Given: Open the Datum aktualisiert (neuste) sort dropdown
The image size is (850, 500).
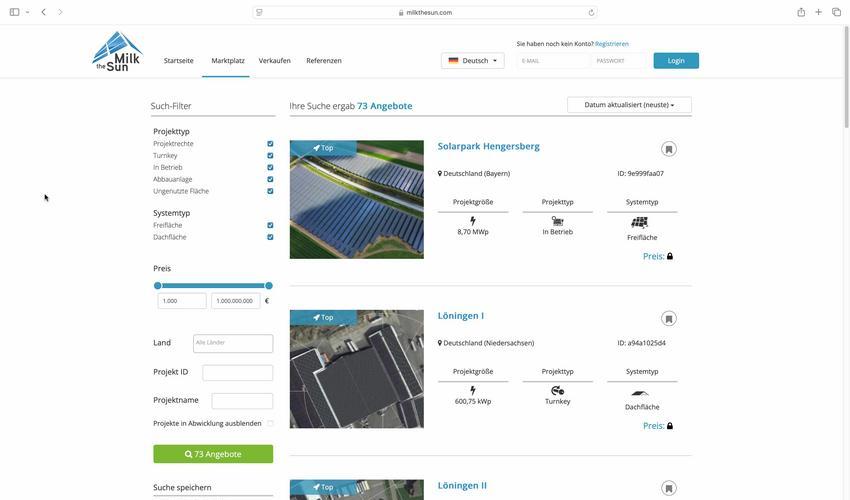Looking at the screenshot, I should coord(629,105).
